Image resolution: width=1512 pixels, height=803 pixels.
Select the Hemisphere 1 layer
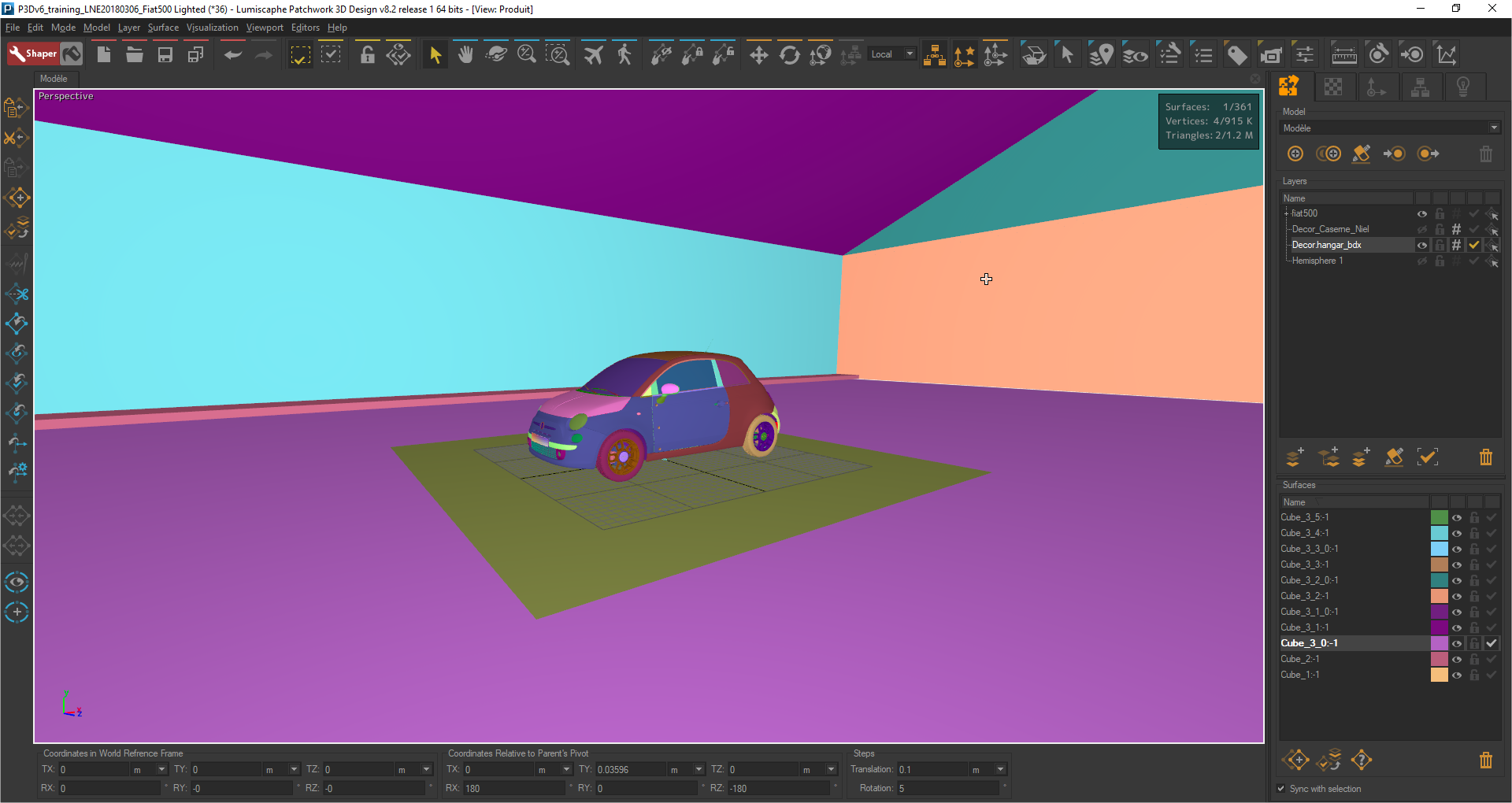(1317, 261)
